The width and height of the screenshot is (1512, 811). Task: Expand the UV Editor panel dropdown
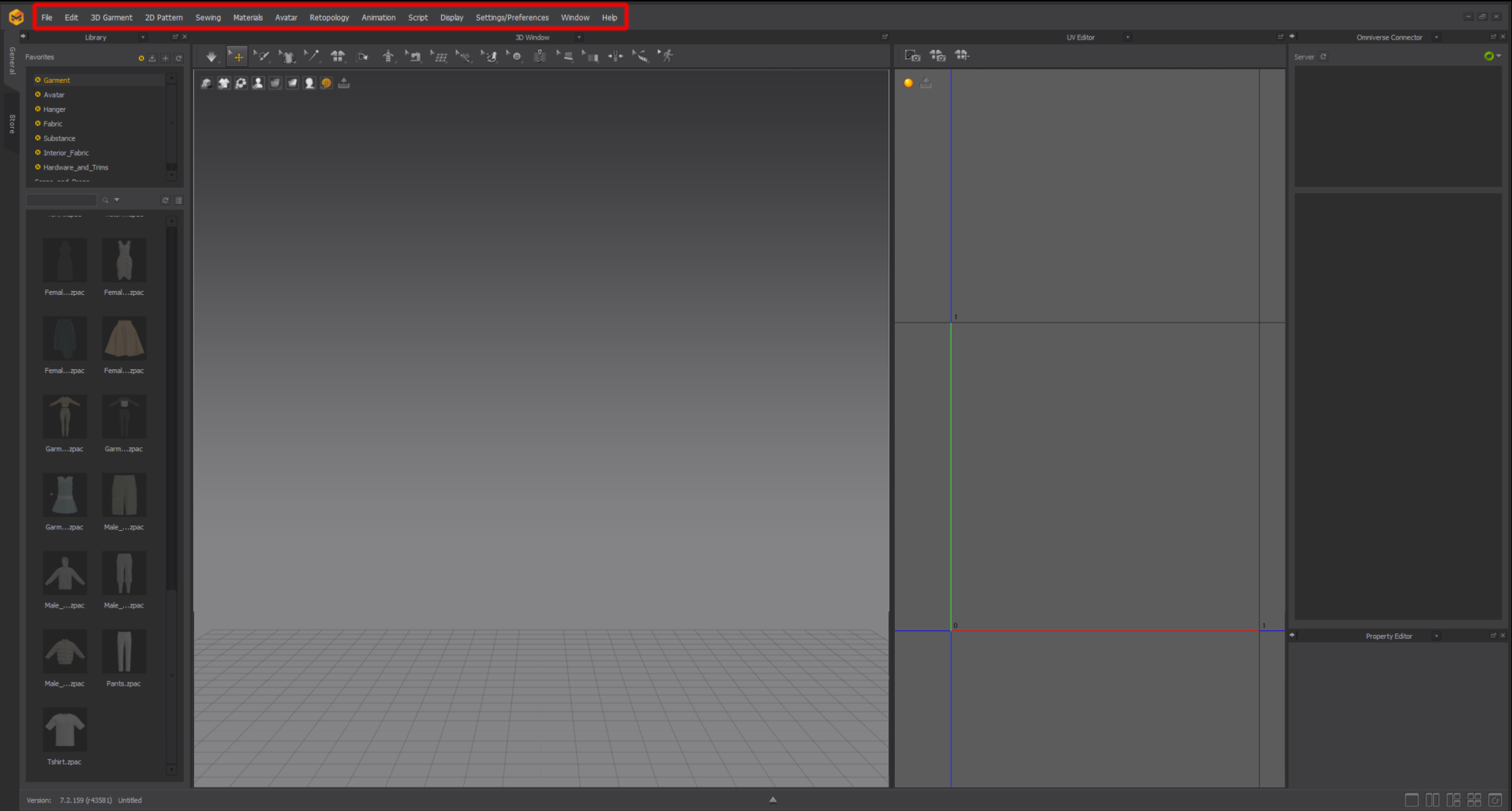coord(1128,37)
